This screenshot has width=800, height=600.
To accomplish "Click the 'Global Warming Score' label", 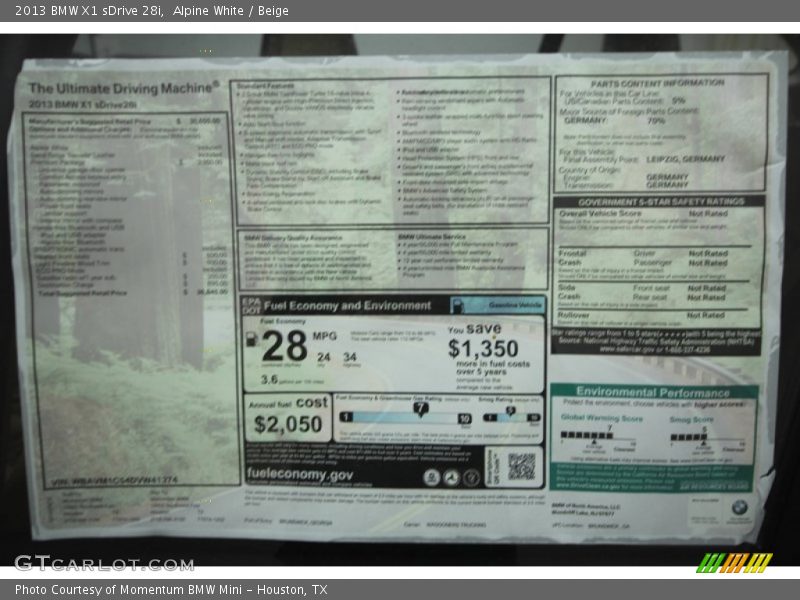I will [x=602, y=418].
